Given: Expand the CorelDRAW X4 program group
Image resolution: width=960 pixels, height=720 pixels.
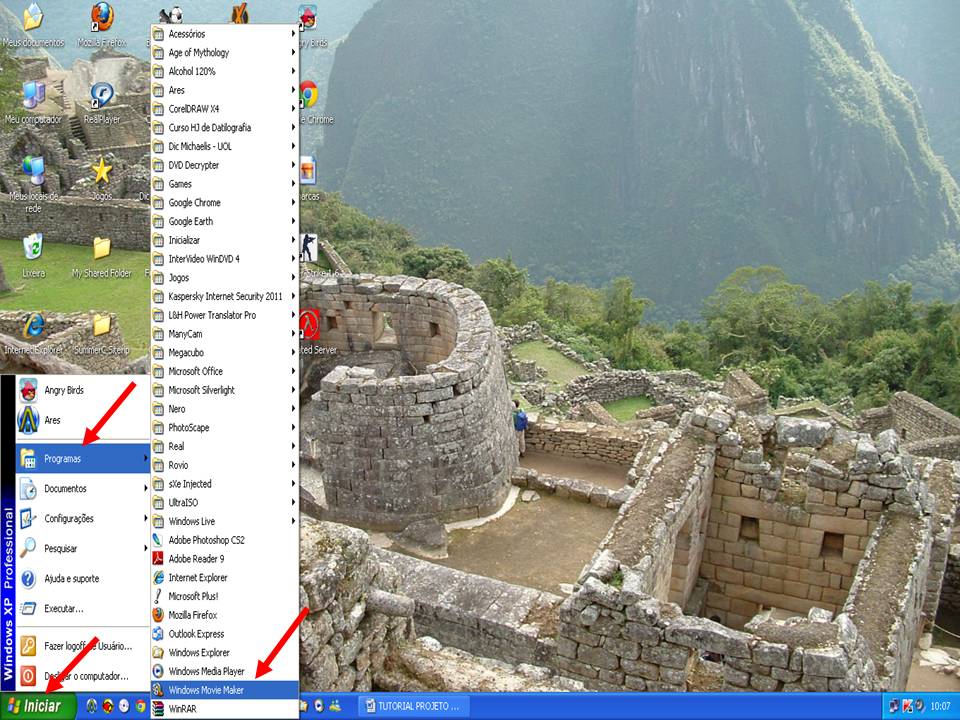Looking at the screenshot, I should (x=225, y=109).
